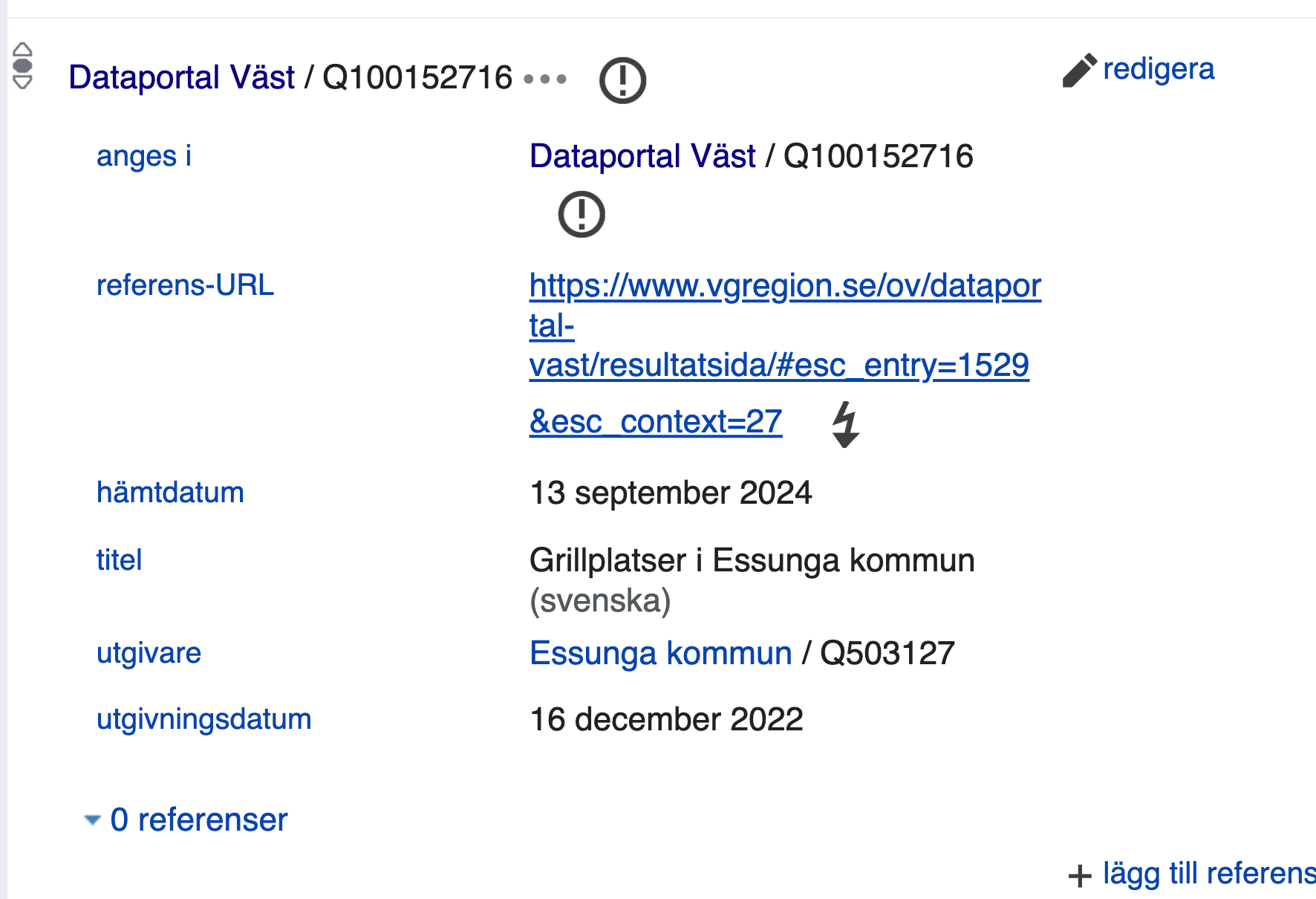1316x899 pixels.
Task: Open the referens-URL property link
Action: coord(185,285)
